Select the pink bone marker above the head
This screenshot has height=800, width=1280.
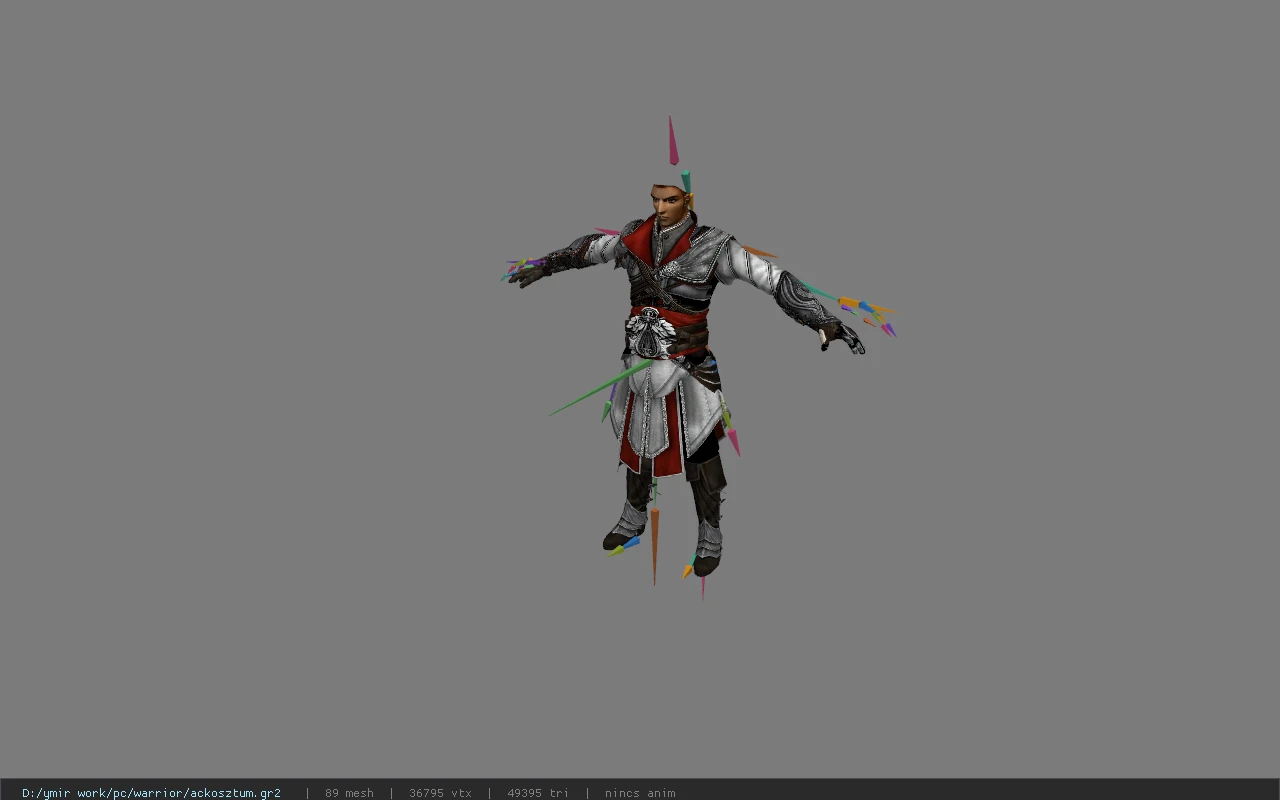point(673,141)
